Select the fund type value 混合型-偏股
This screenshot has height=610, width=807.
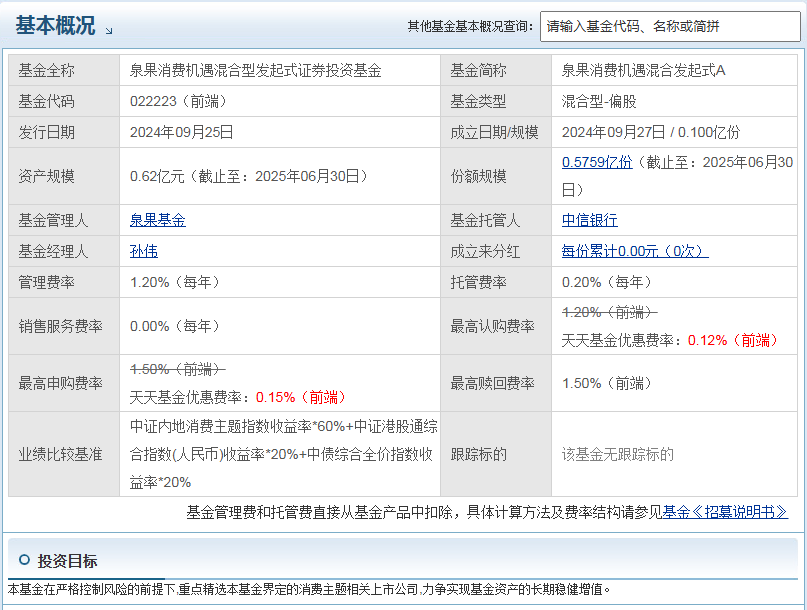pos(599,101)
